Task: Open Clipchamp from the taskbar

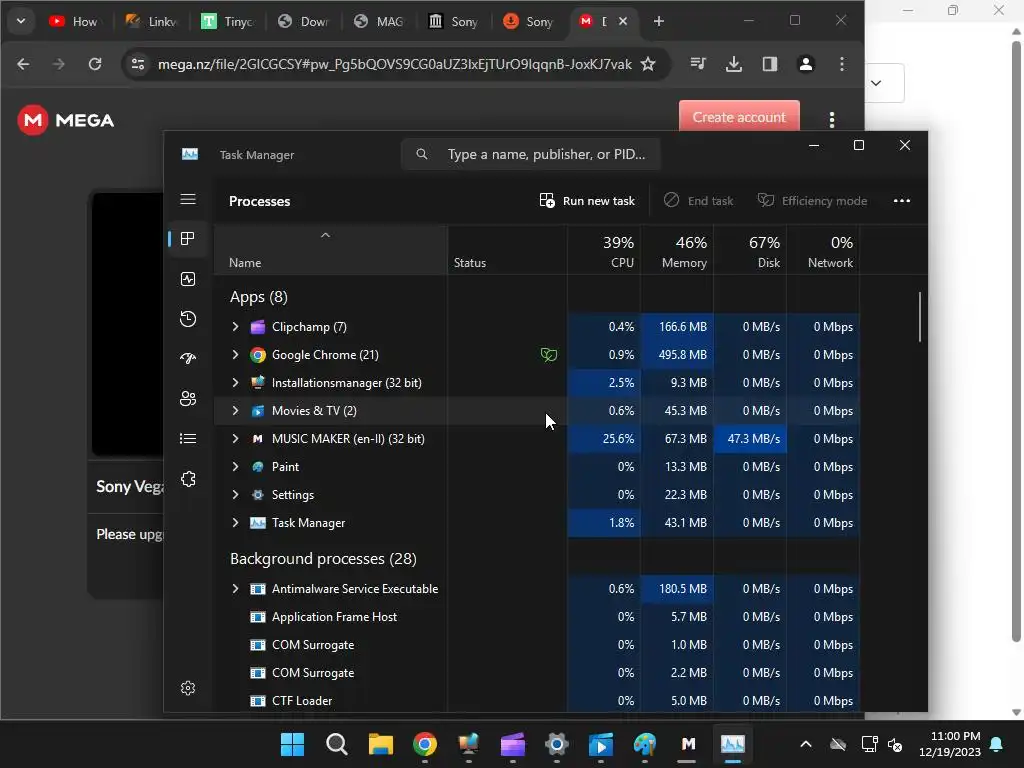Action: (x=513, y=744)
